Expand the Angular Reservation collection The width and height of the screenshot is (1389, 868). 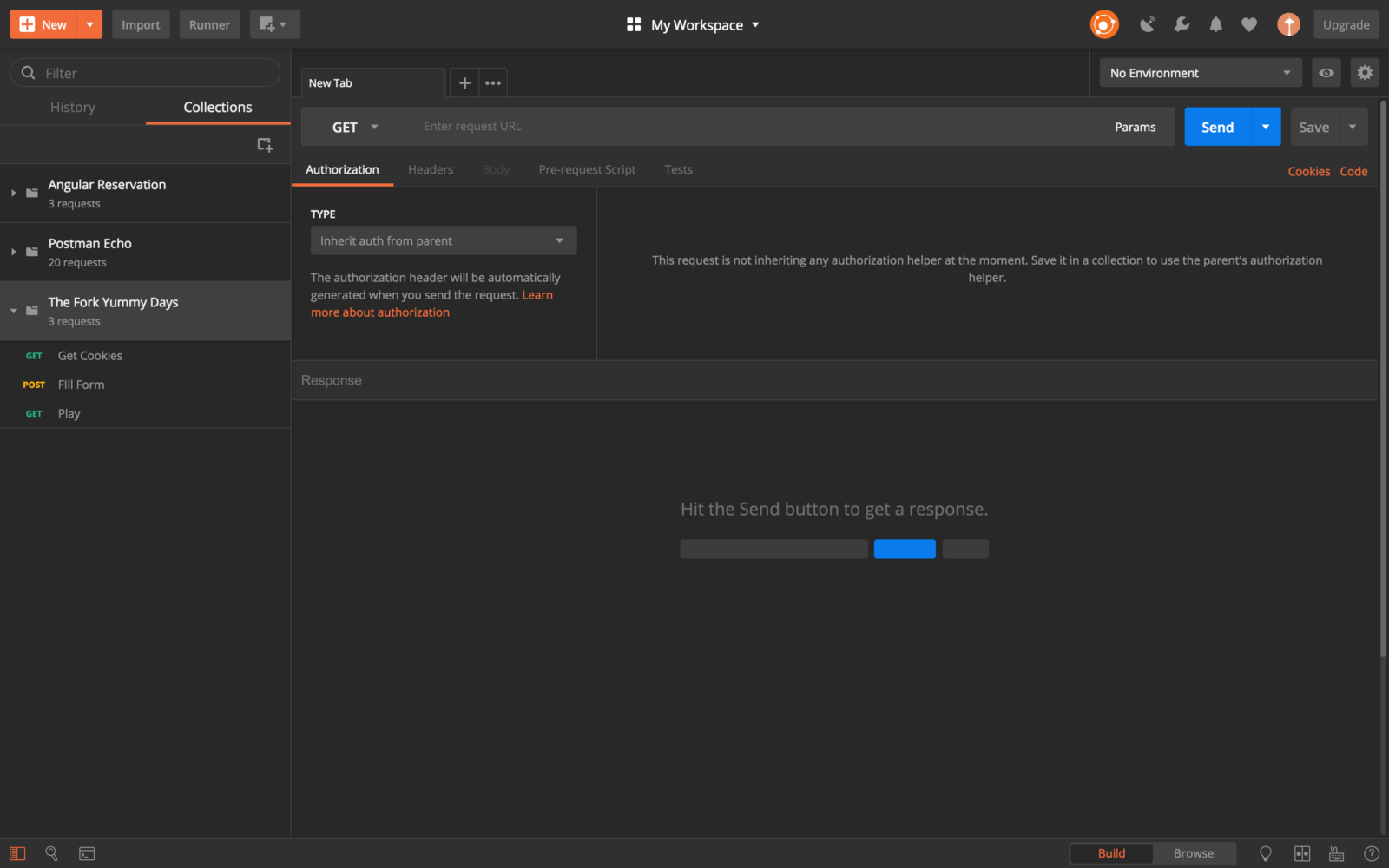tap(14, 193)
